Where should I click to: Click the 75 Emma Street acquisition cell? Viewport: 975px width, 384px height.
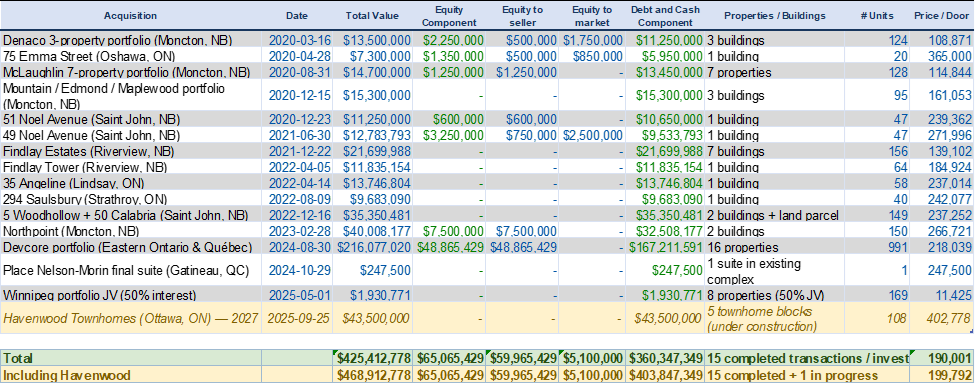point(131,56)
